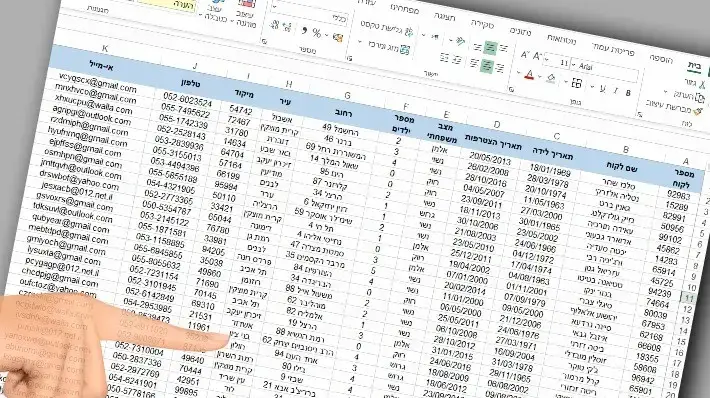
Task: Click the Copy (העתק) icon
Action: pyautogui.click(x=700, y=98)
